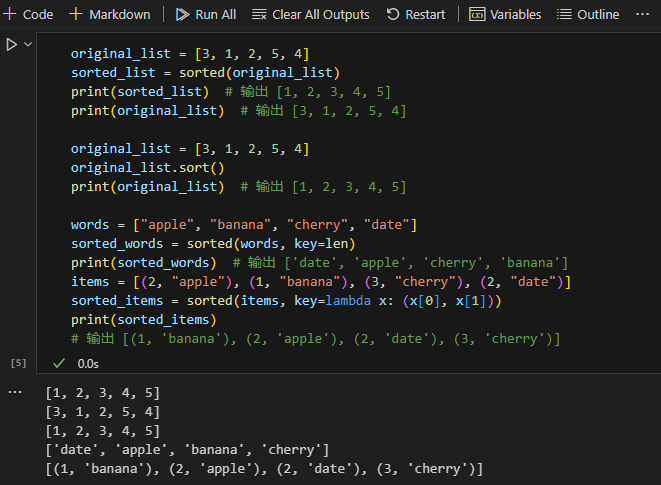Viewport: 661px width, 485px height.
Task: Expand the run cell options chevron
Action: click(x=28, y=44)
